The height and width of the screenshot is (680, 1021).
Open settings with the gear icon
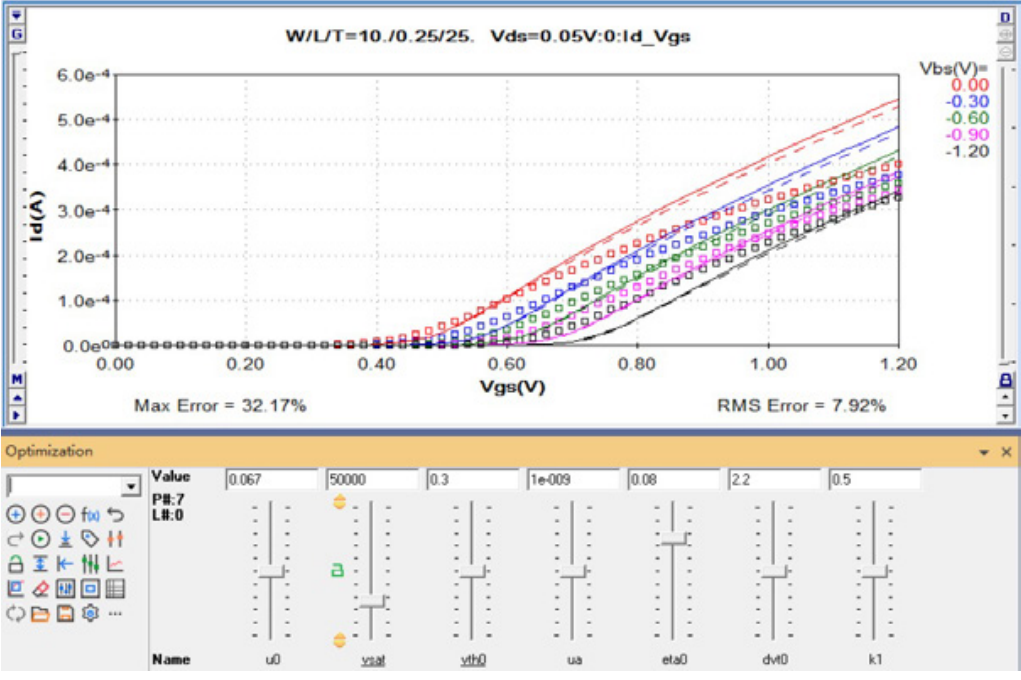click(x=90, y=613)
